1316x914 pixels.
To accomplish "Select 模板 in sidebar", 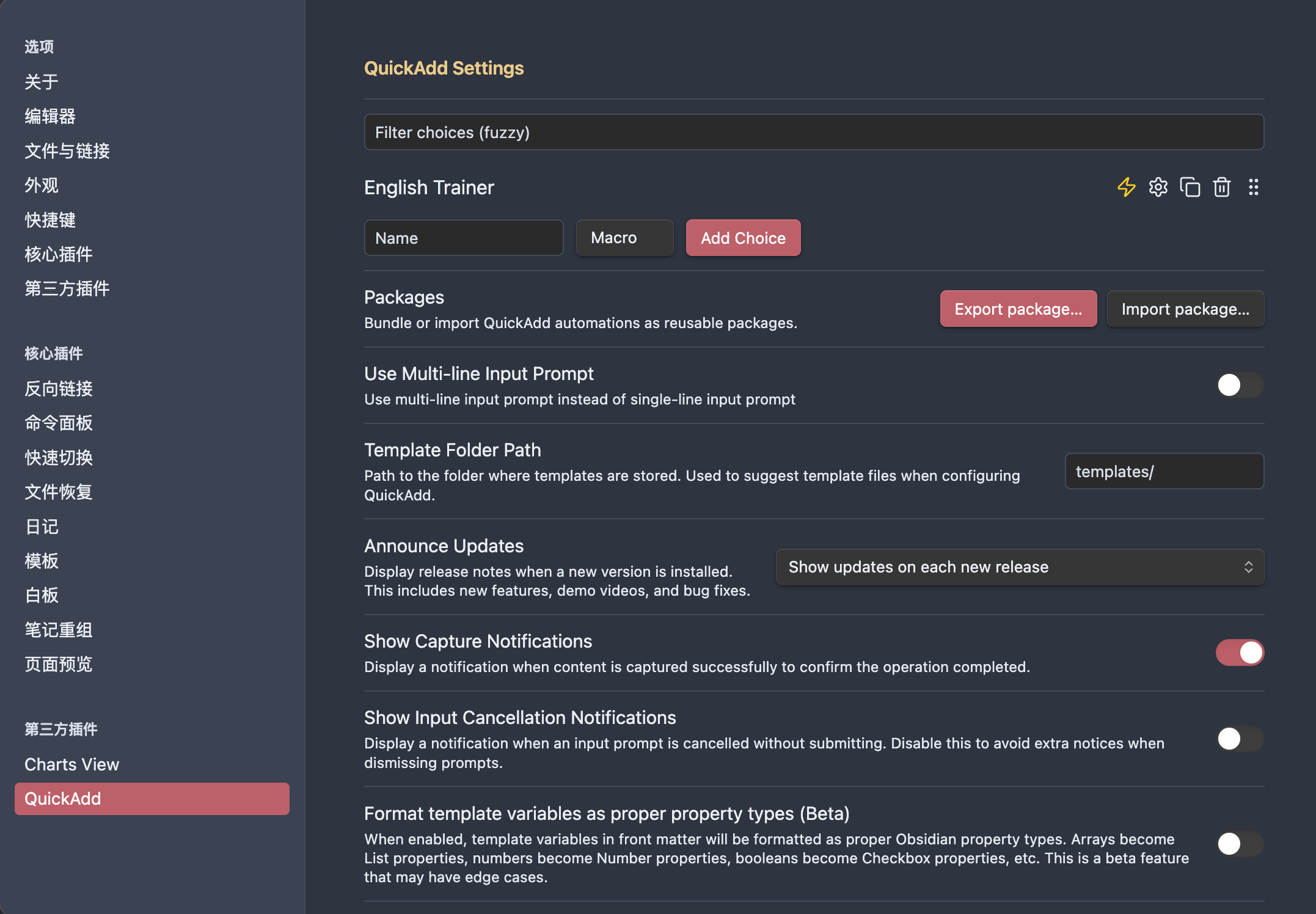I will 152,561.
